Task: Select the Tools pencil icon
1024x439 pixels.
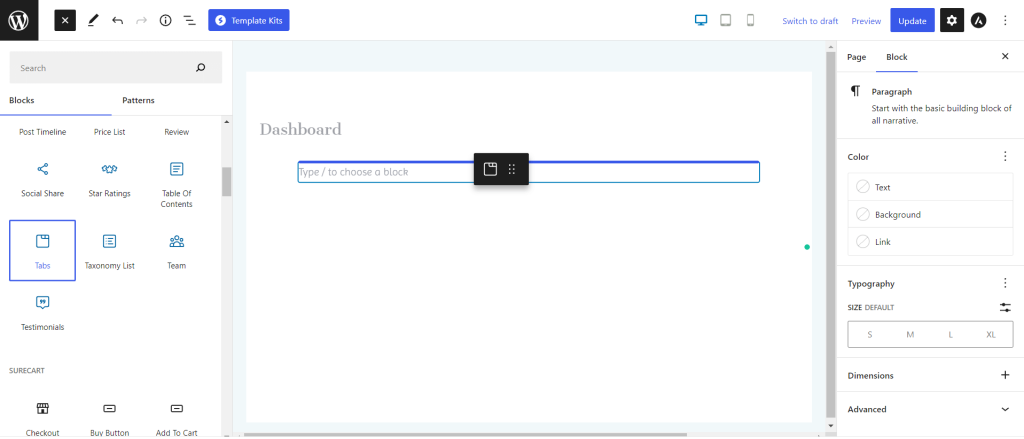Action: (92, 20)
